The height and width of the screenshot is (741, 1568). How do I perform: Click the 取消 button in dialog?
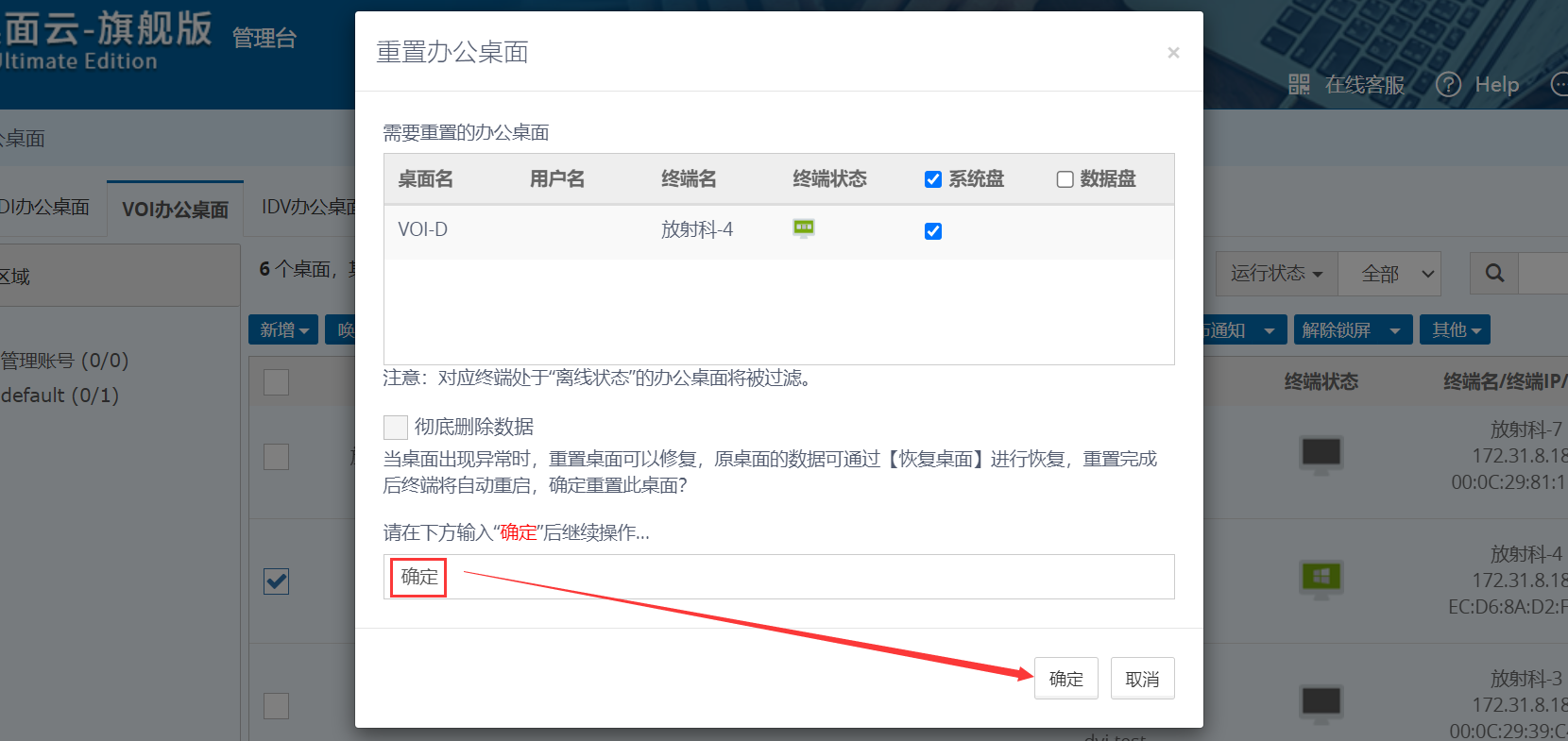point(1142,679)
